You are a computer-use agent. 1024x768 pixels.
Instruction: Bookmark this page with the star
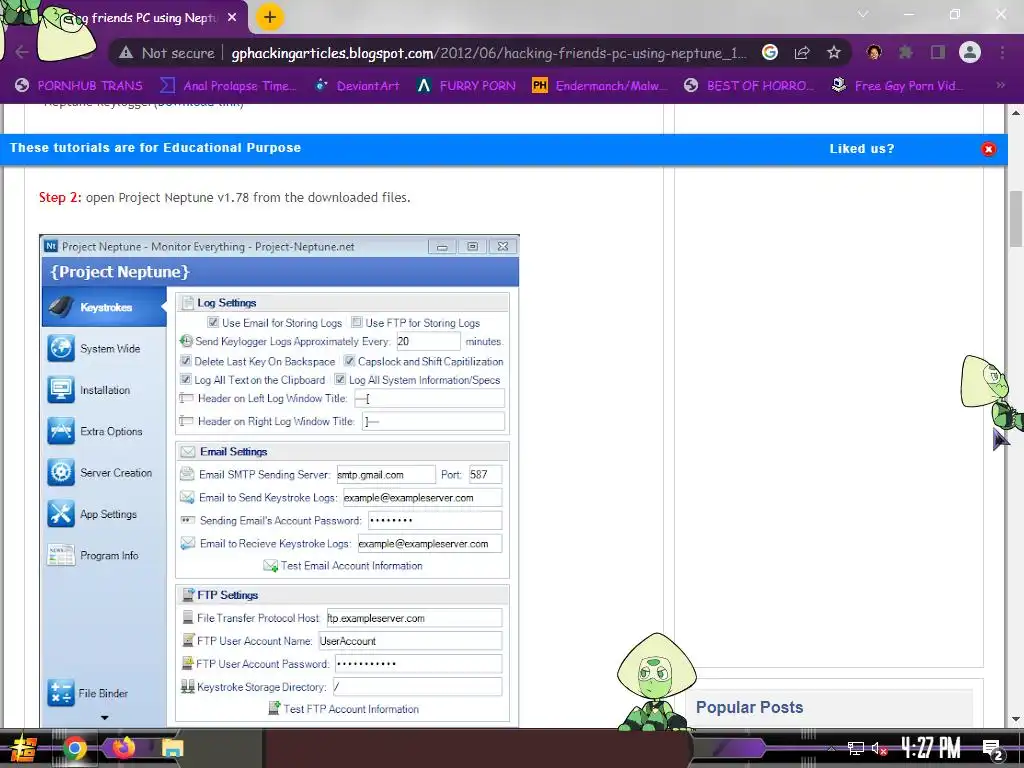click(833, 52)
